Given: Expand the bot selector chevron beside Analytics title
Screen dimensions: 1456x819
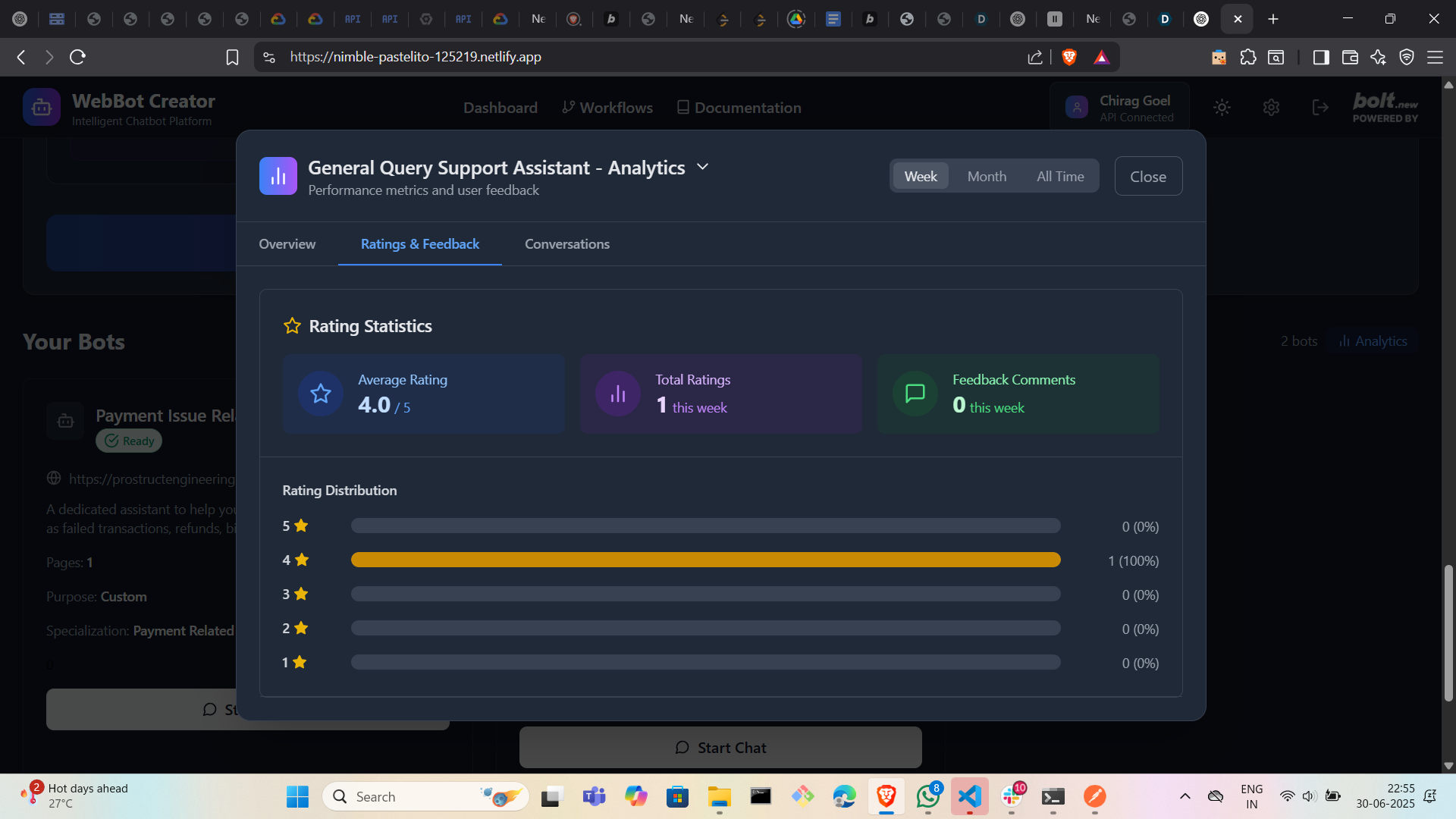Looking at the screenshot, I should coord(702,167).
